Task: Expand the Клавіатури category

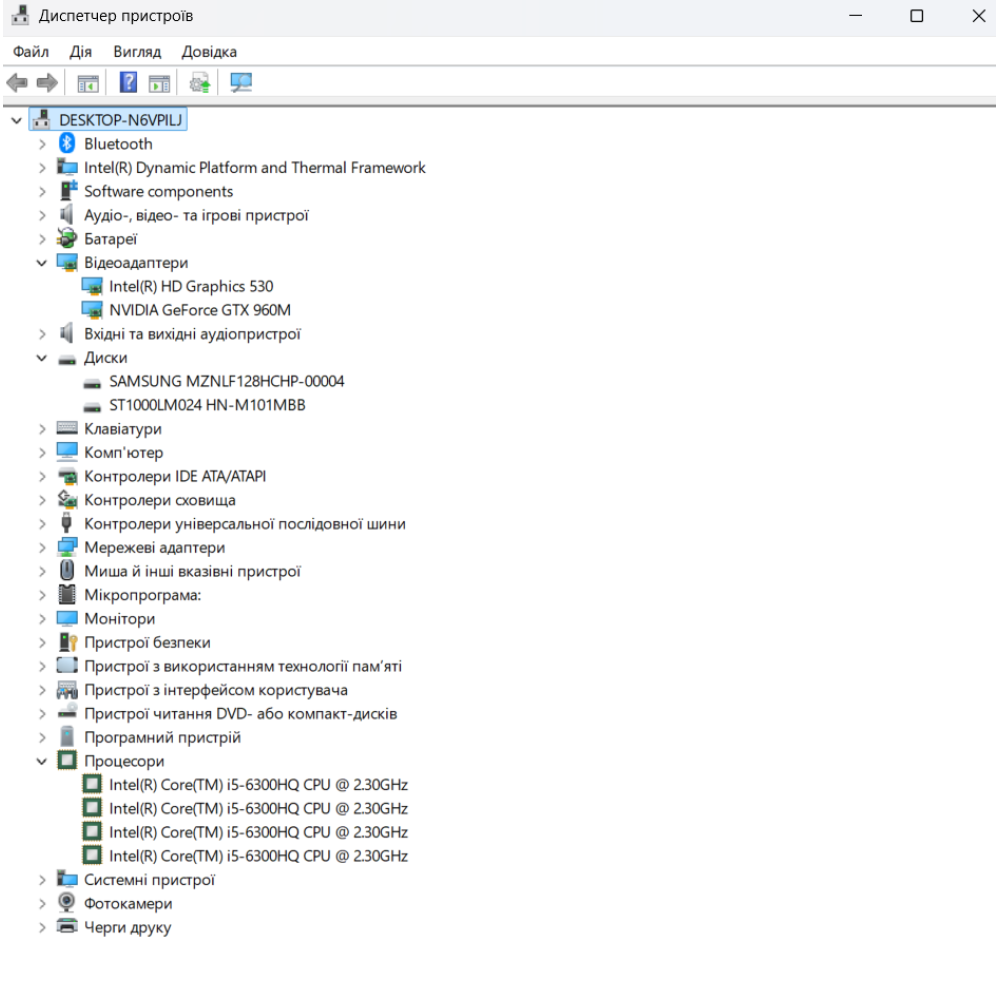Action: 42,429
